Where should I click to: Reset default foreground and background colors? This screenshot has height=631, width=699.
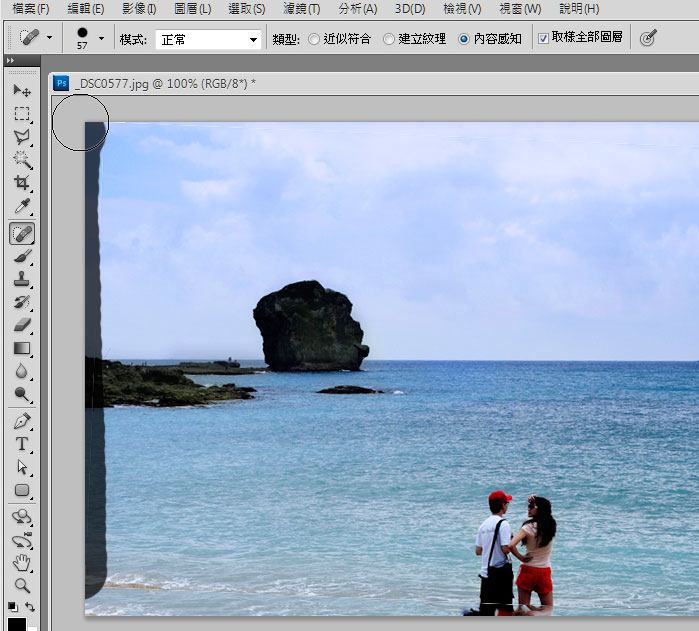tap(12, 606)
